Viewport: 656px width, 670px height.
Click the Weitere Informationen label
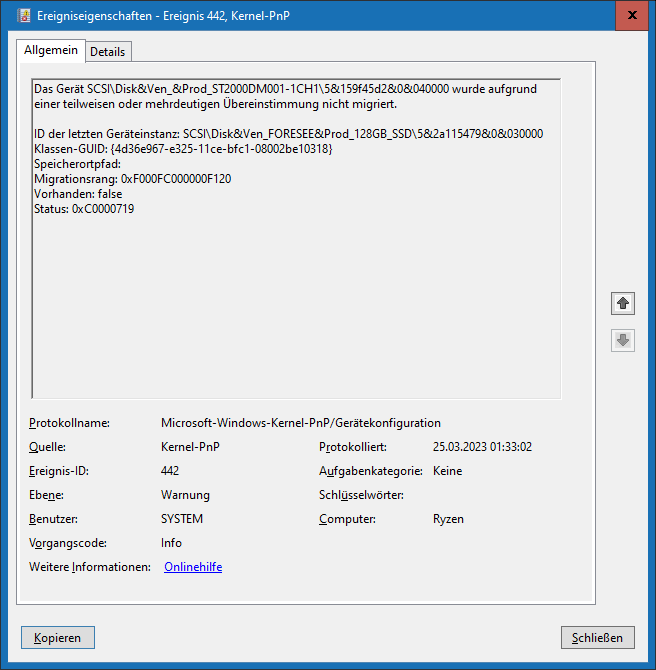tap(90, 567)
